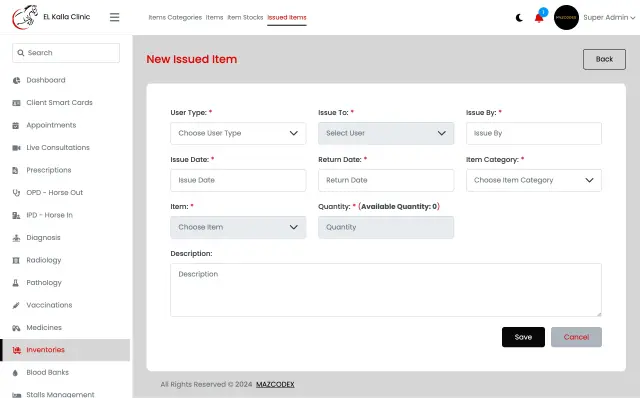The image size is (640, 398).
Task: Open the Choose Item Category dropdown
Action: coord(533,180)
